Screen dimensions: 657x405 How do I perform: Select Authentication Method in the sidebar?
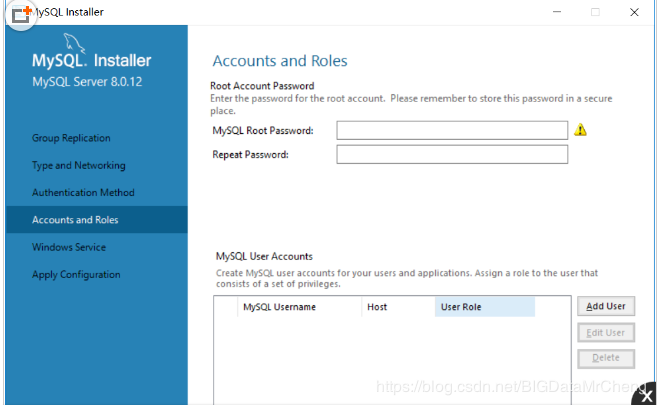tap(83, 192)
